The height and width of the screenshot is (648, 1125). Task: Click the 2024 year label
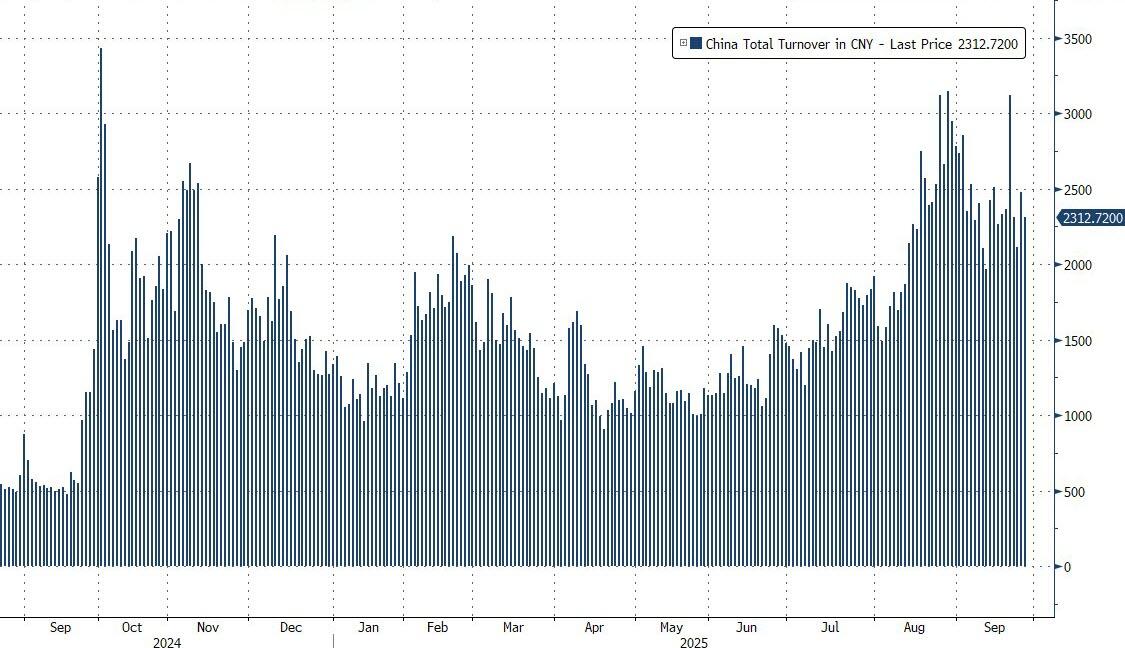coord(167,642)
